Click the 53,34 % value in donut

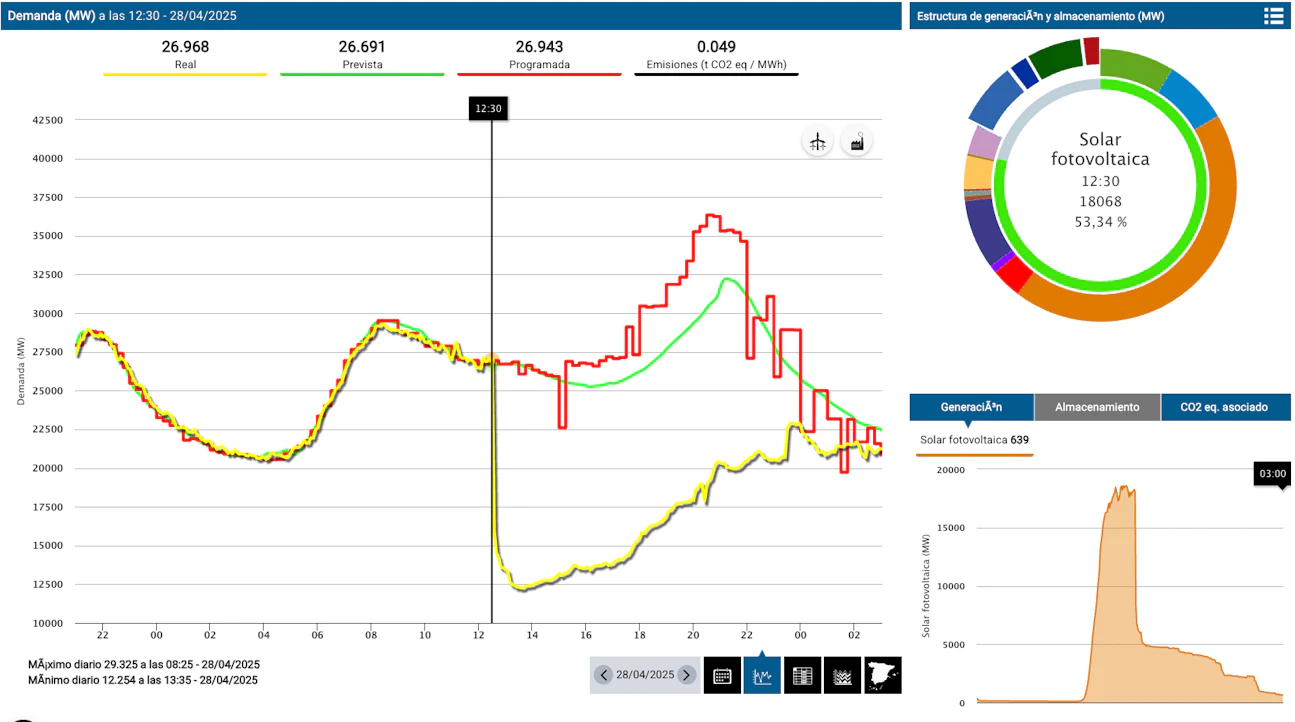(x=1100, y=222)
